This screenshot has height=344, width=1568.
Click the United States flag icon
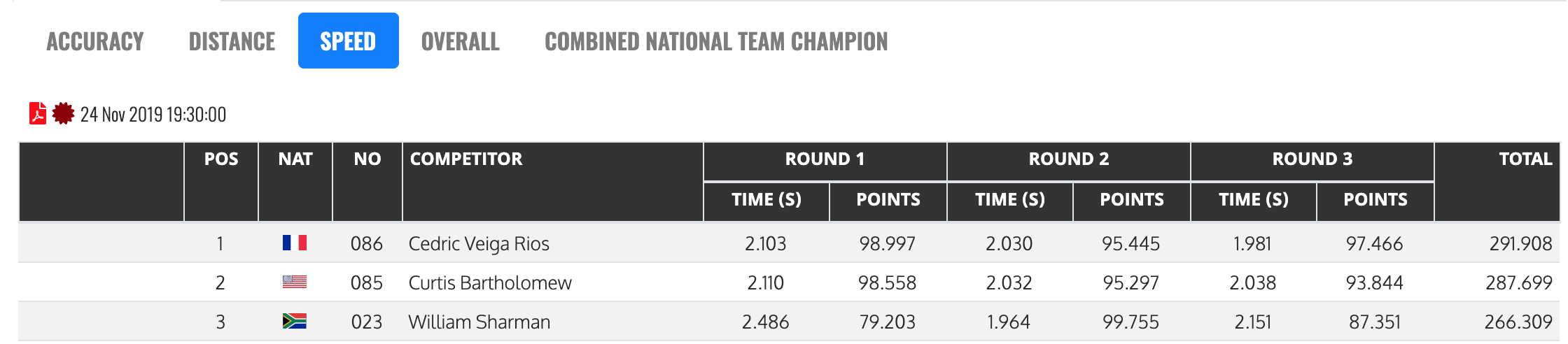pos(295,282)
